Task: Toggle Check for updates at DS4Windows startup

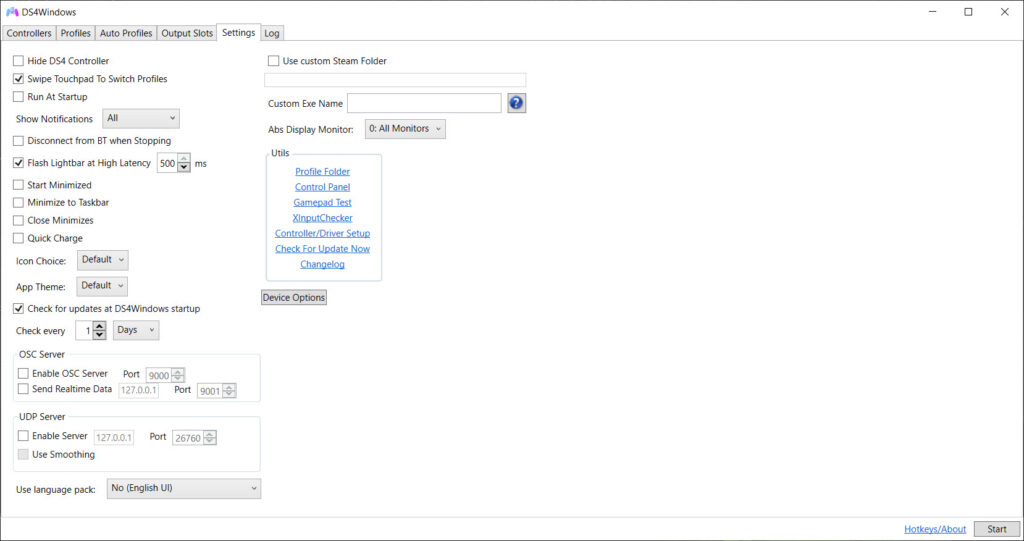Action: coord(18,308)
